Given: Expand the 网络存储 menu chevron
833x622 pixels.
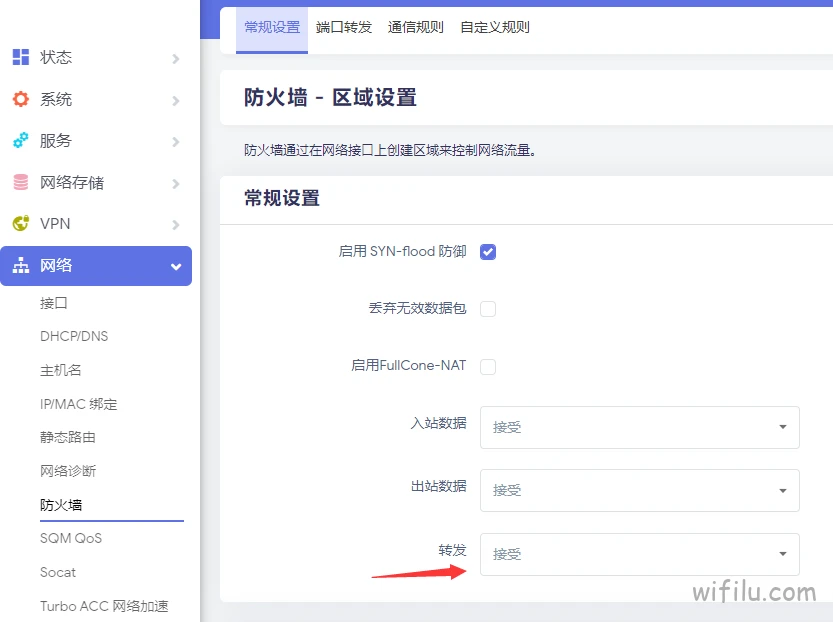Looking at the screenshot, I should click(176, 184).
